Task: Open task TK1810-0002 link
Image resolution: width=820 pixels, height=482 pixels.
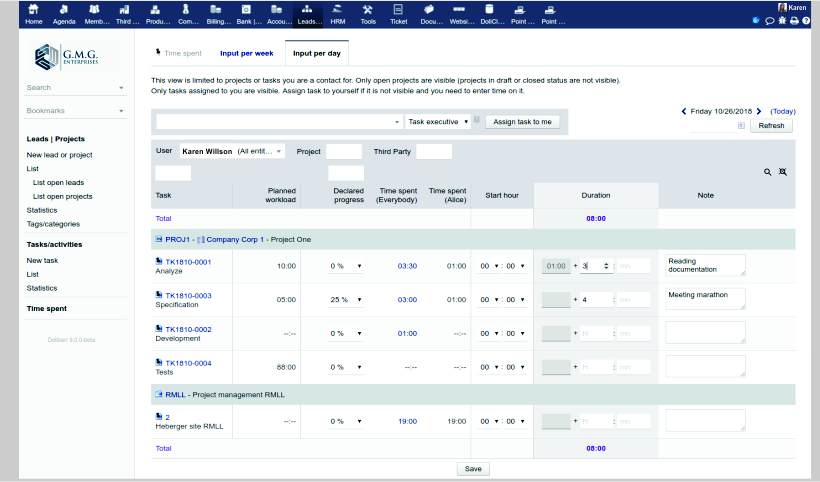Action: point(187,329)
